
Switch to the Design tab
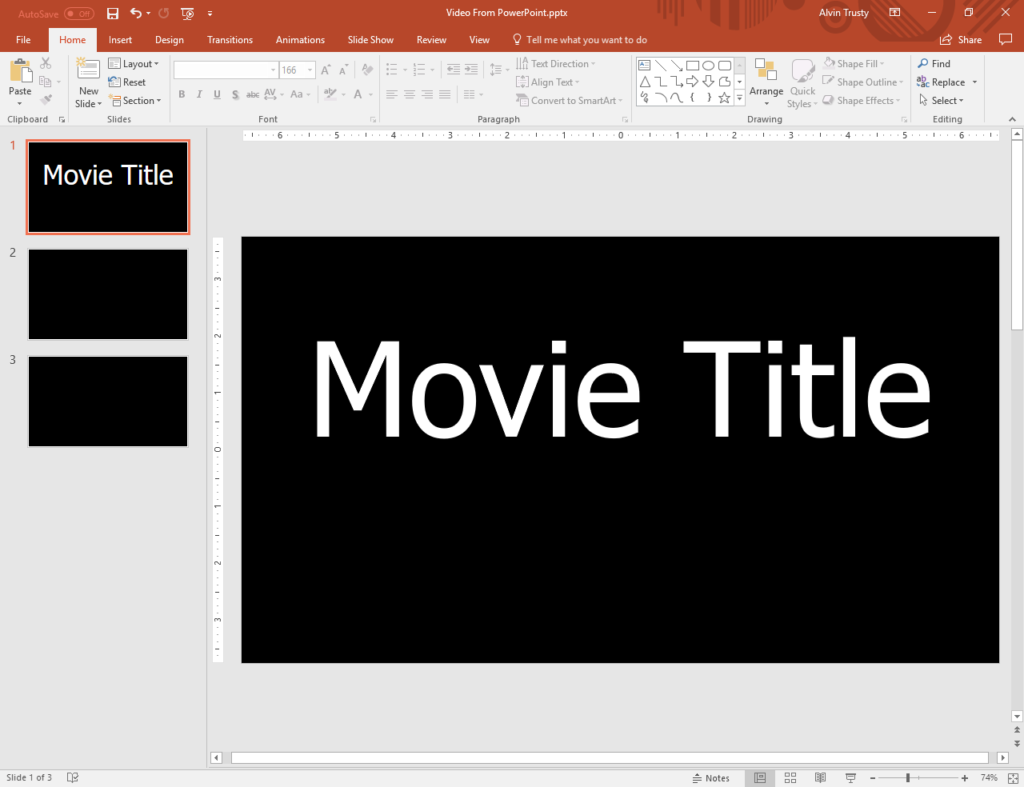click(169, 40)
